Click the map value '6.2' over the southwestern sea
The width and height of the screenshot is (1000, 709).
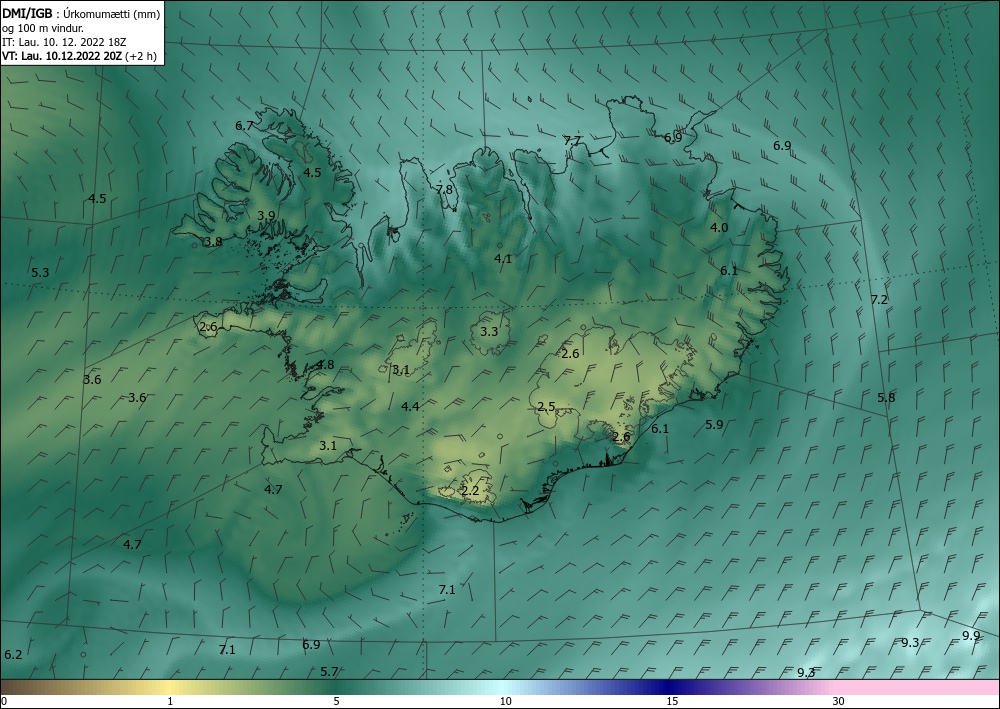(13, 655)
